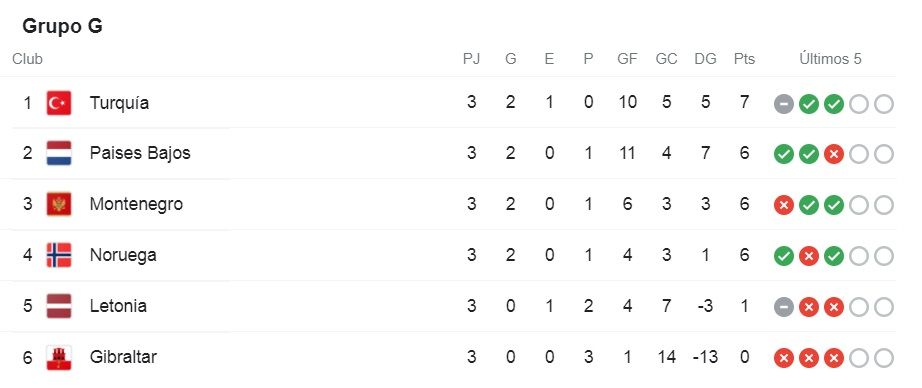This screenshot has height=388, width=922.
Task: Click Noruega's middle red loss icon
Action: [x=809, y=256]
